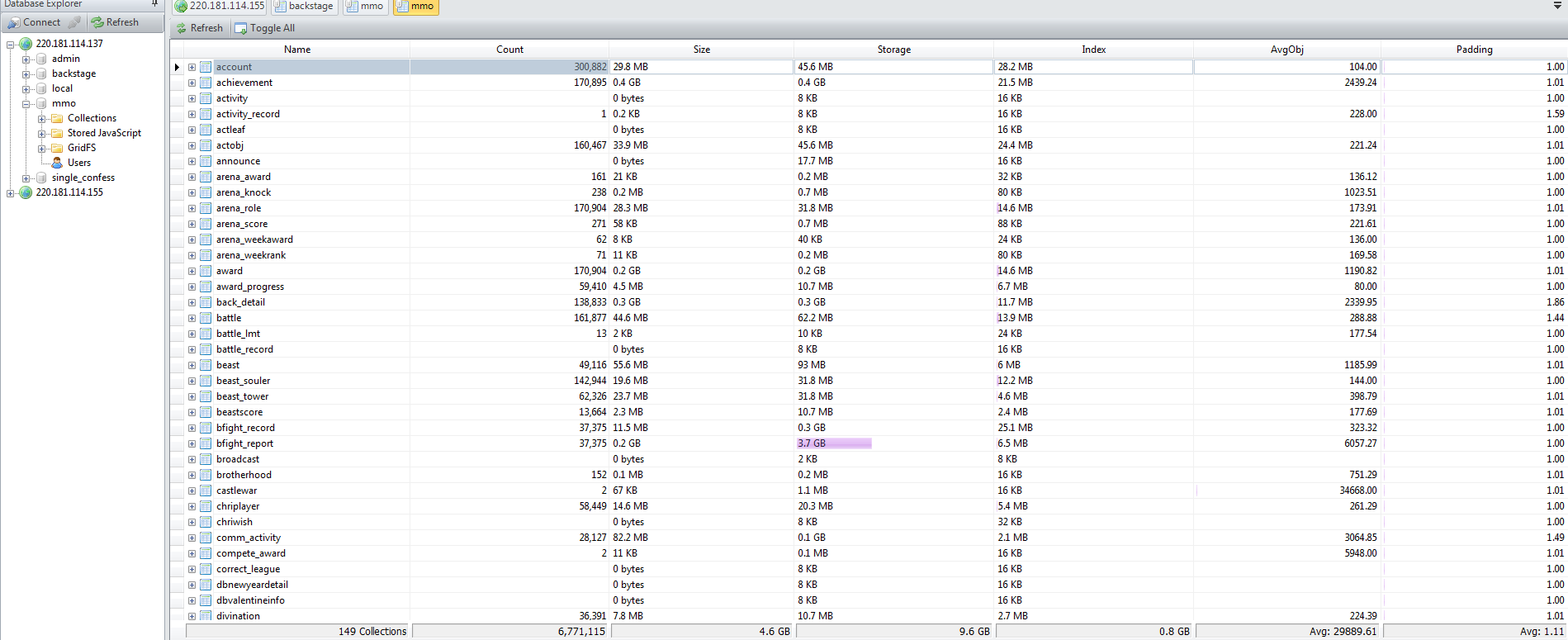Click the AvgObj column header
This screenshot has width=1568, height=640.
click(1287, 50)
